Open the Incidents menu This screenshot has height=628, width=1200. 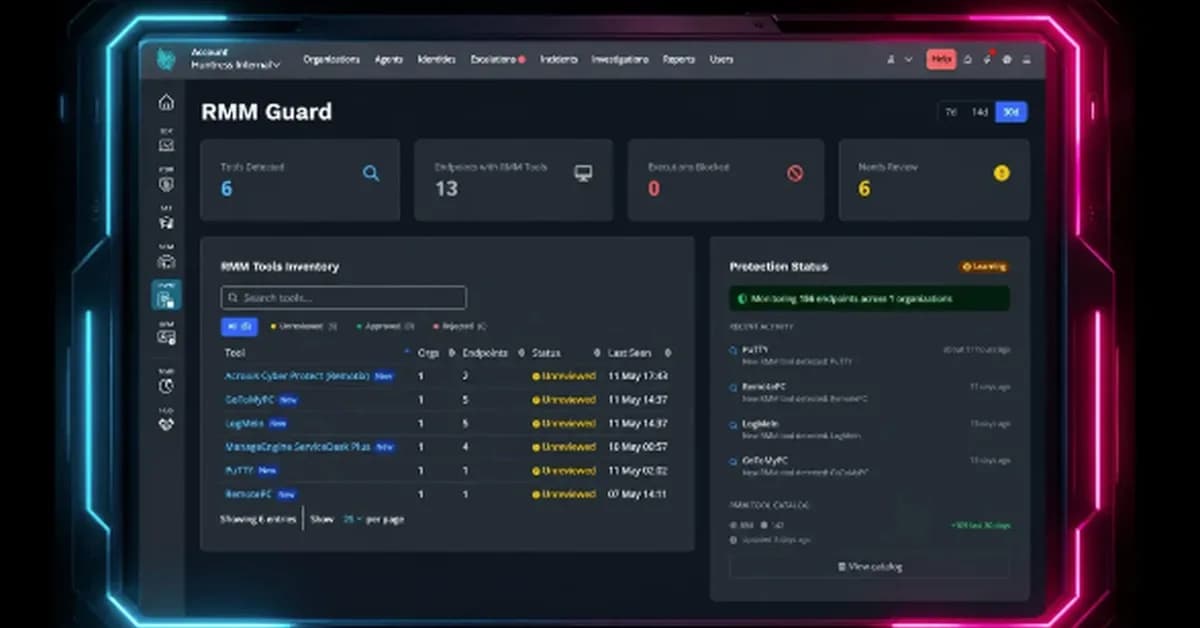558,60
